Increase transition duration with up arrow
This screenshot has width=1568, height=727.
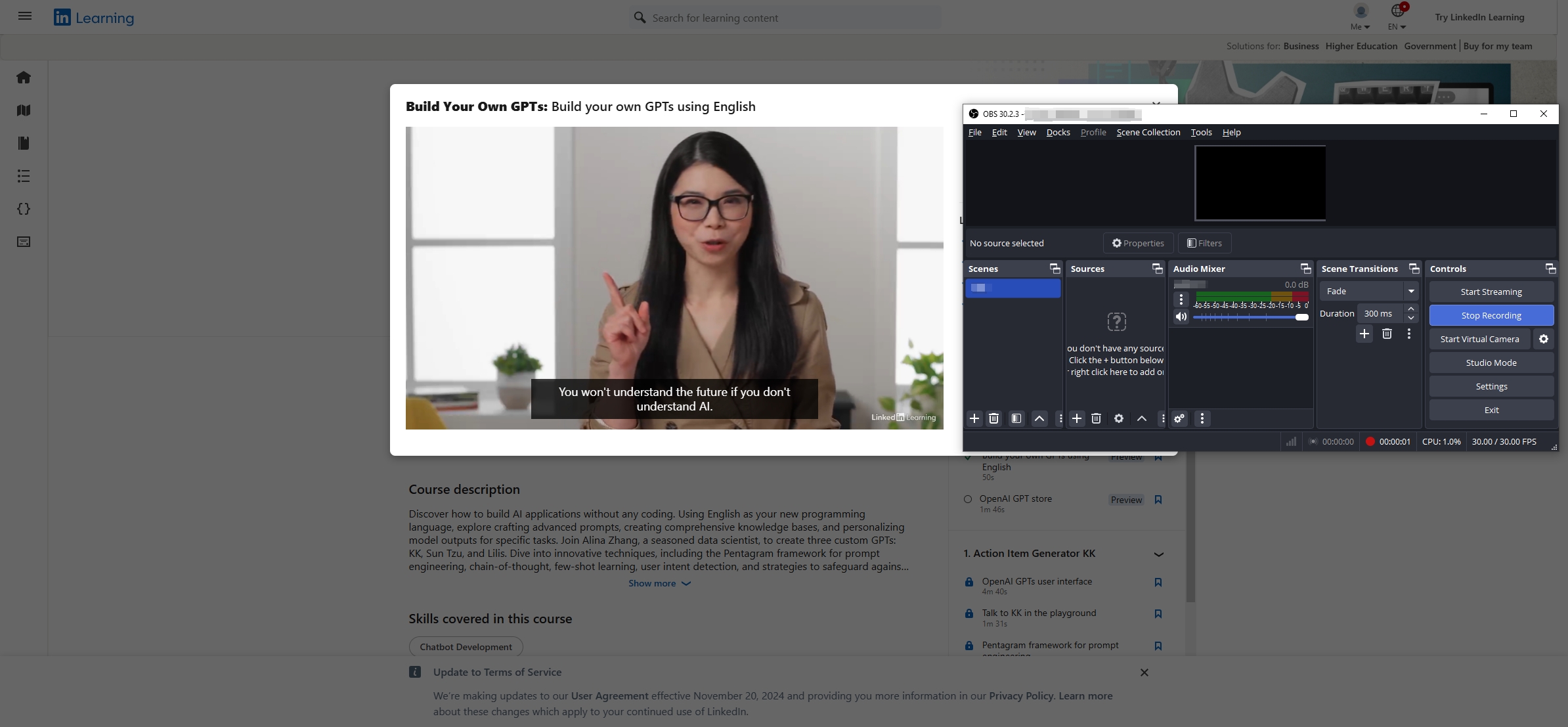(1411, 309)
